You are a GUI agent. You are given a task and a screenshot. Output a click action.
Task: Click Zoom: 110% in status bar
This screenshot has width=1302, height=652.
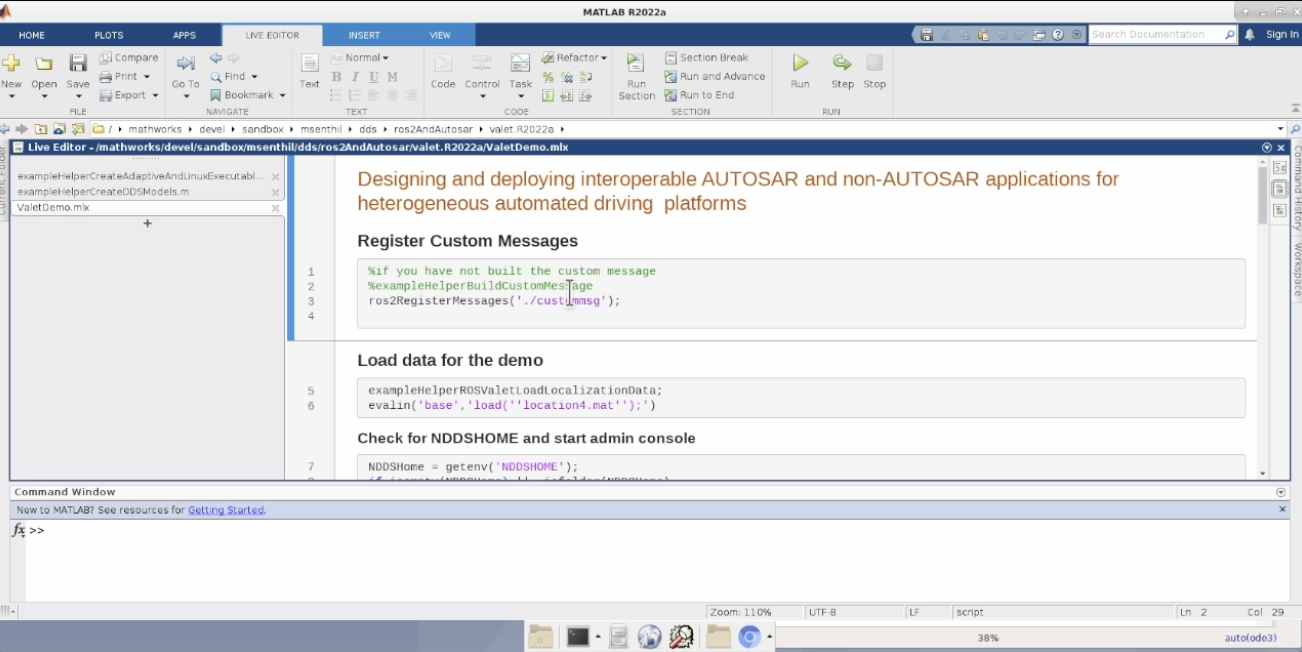(741, 612)
